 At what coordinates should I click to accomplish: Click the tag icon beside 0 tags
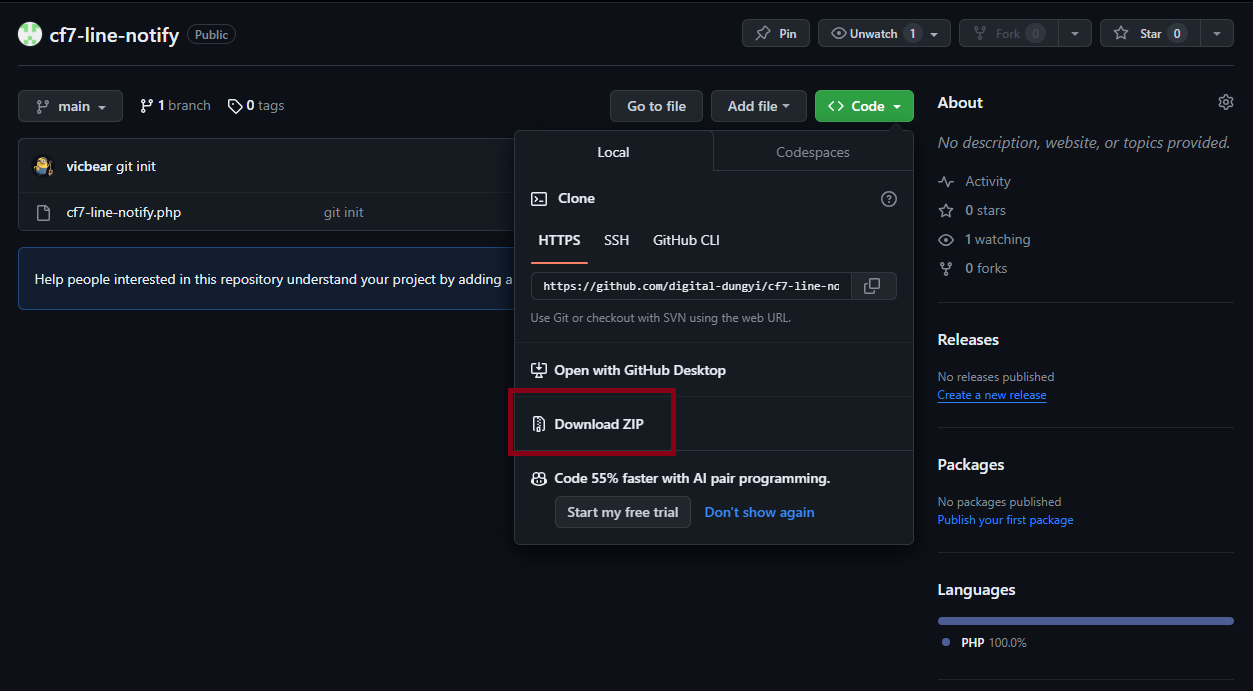235,106
